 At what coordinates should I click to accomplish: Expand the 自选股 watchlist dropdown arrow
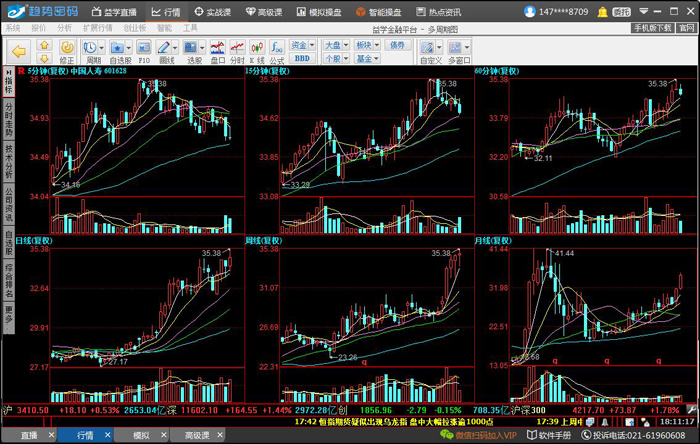pyautogui.click(x=129, y=47)
